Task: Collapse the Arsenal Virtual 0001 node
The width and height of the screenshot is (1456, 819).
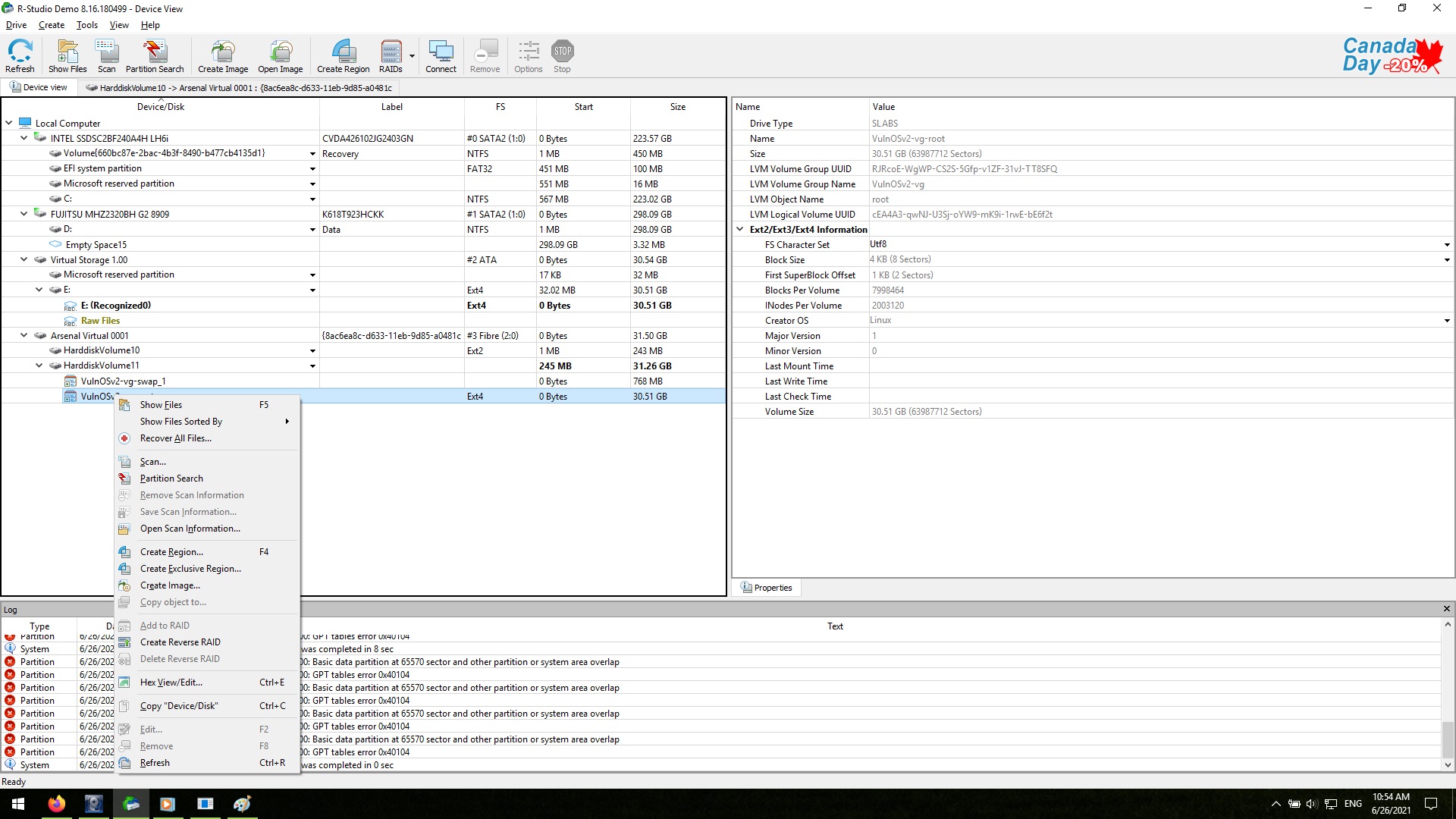Action: [24, 335]
